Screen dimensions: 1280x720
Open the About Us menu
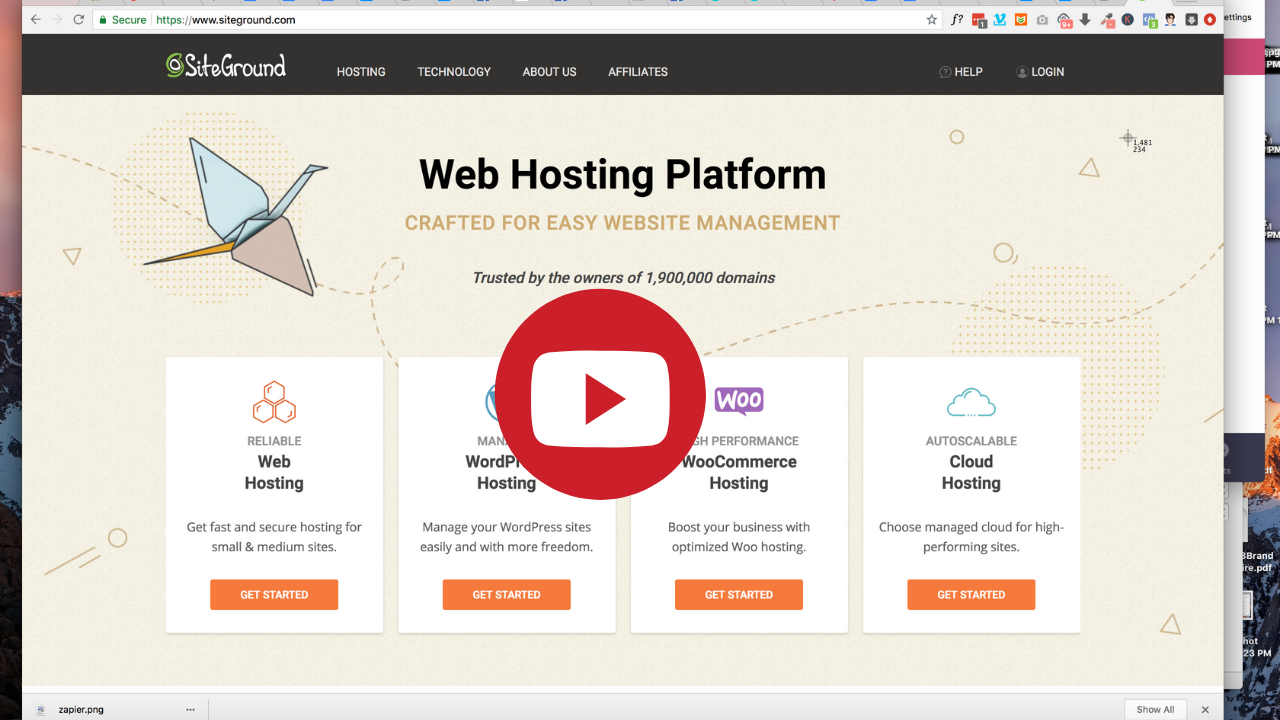pyautogui.click(x=549, y=72)
